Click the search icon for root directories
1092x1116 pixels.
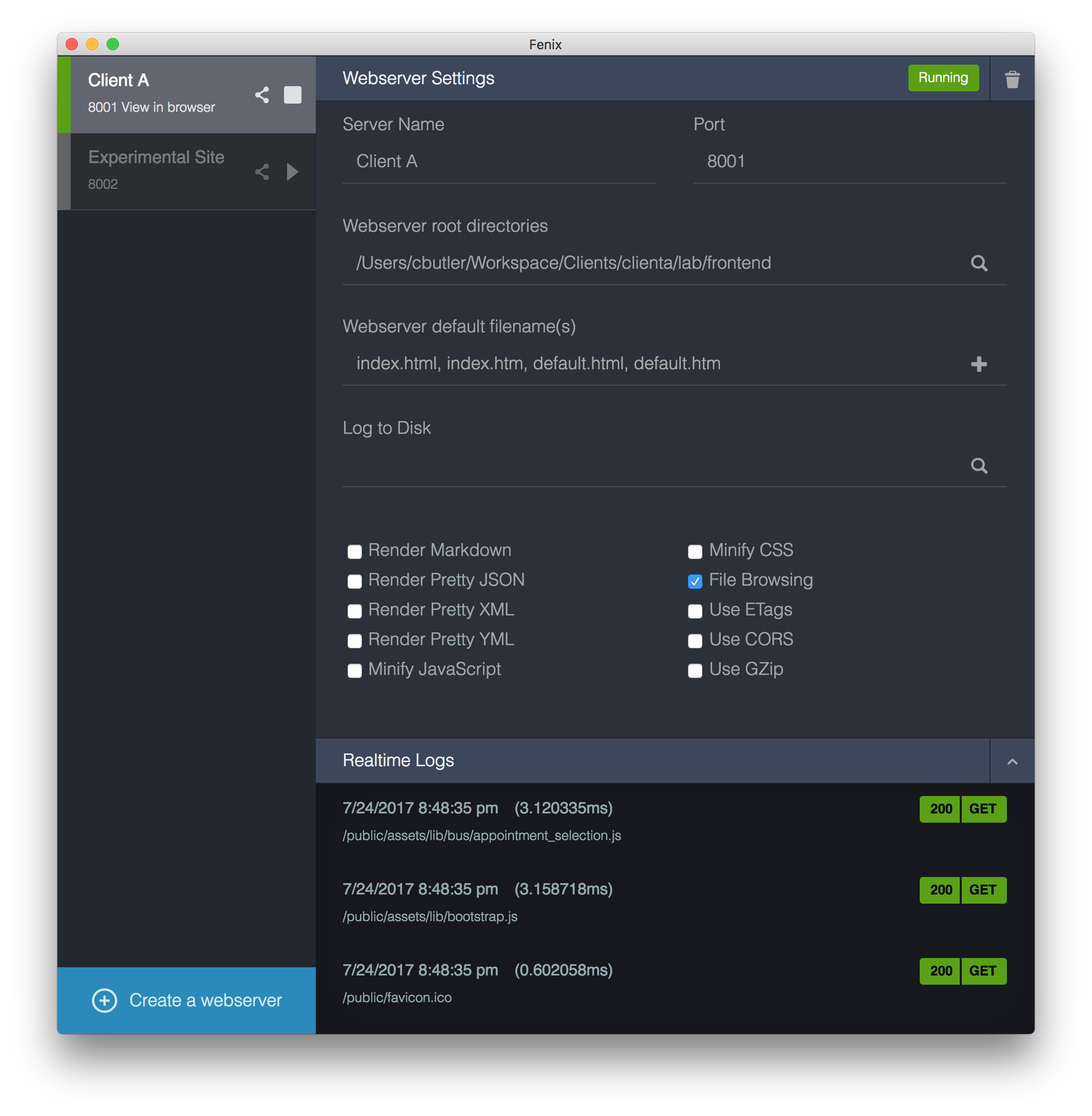click(x=978, y=262)
